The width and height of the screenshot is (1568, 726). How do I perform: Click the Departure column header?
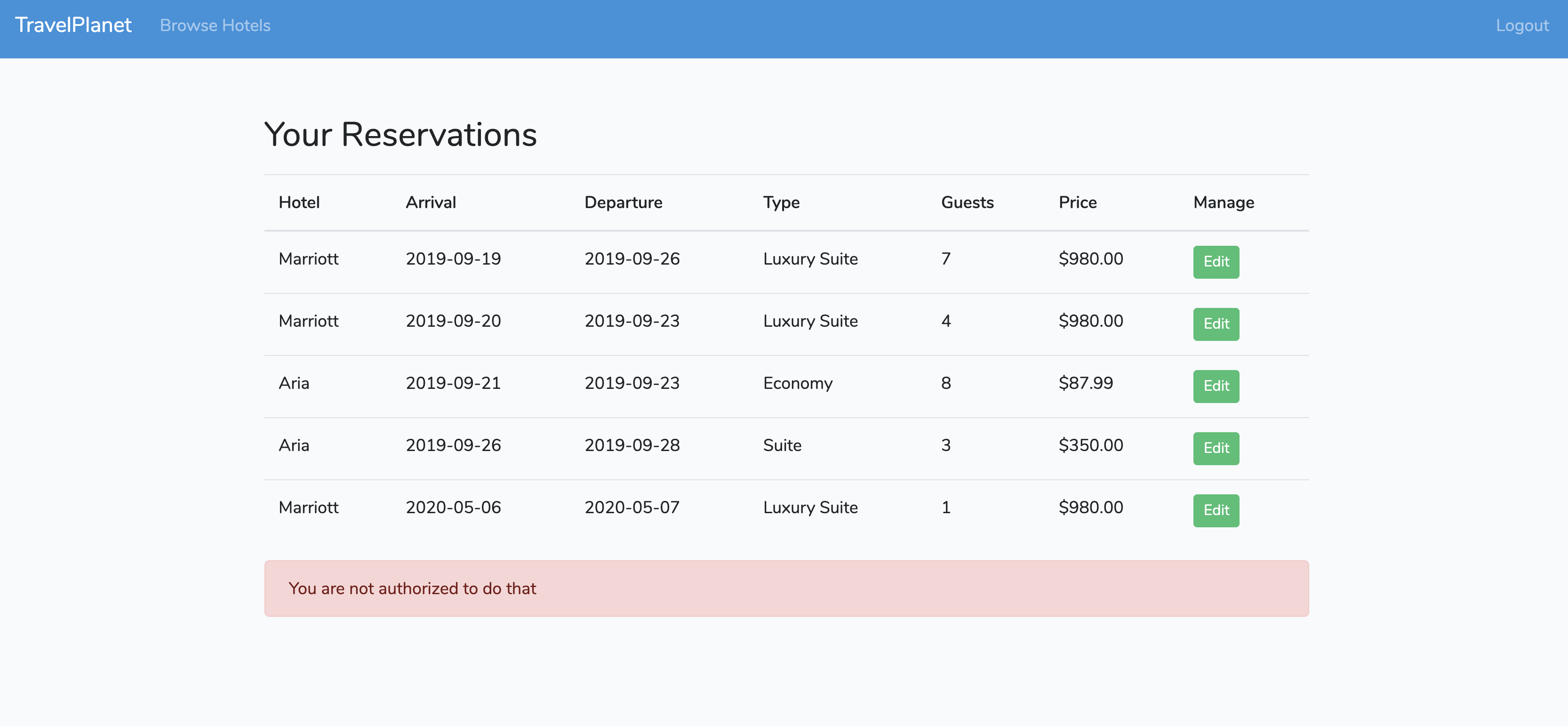pos(624,202)
